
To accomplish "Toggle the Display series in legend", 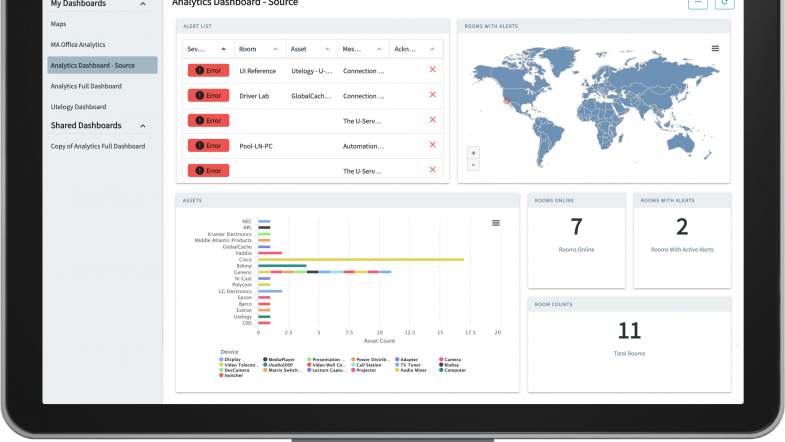I will tap(230, 359).
